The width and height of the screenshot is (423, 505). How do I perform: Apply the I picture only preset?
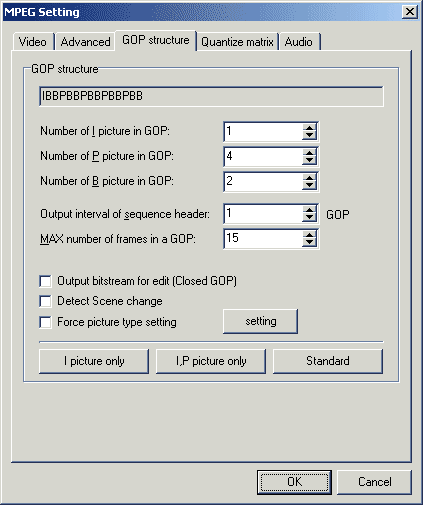94,361
